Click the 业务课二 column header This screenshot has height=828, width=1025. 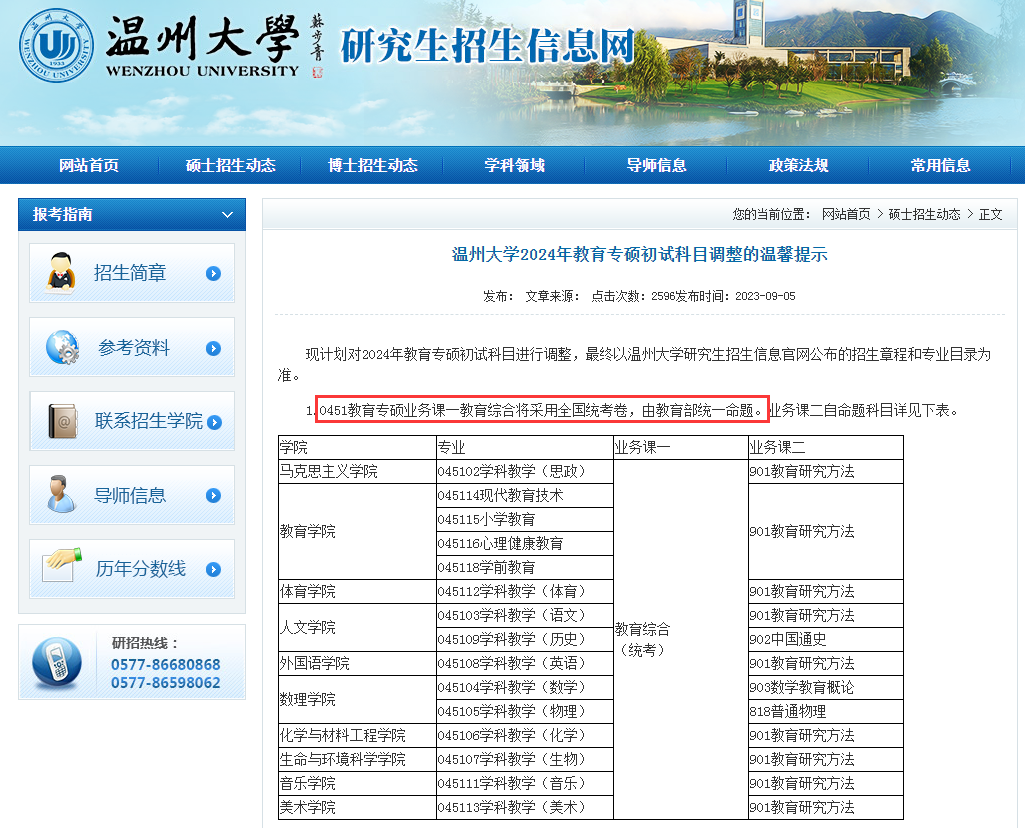tap(826, 448)
